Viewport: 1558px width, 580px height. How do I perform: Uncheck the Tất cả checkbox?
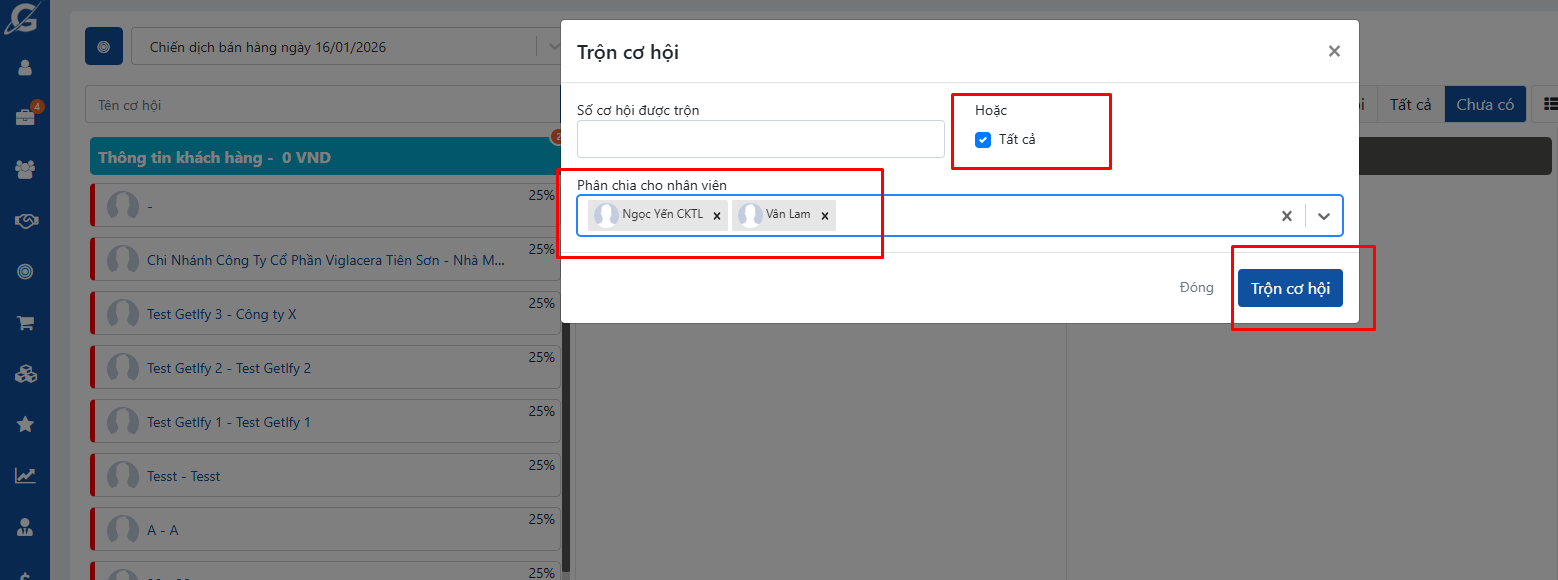[x=983, y=140]
